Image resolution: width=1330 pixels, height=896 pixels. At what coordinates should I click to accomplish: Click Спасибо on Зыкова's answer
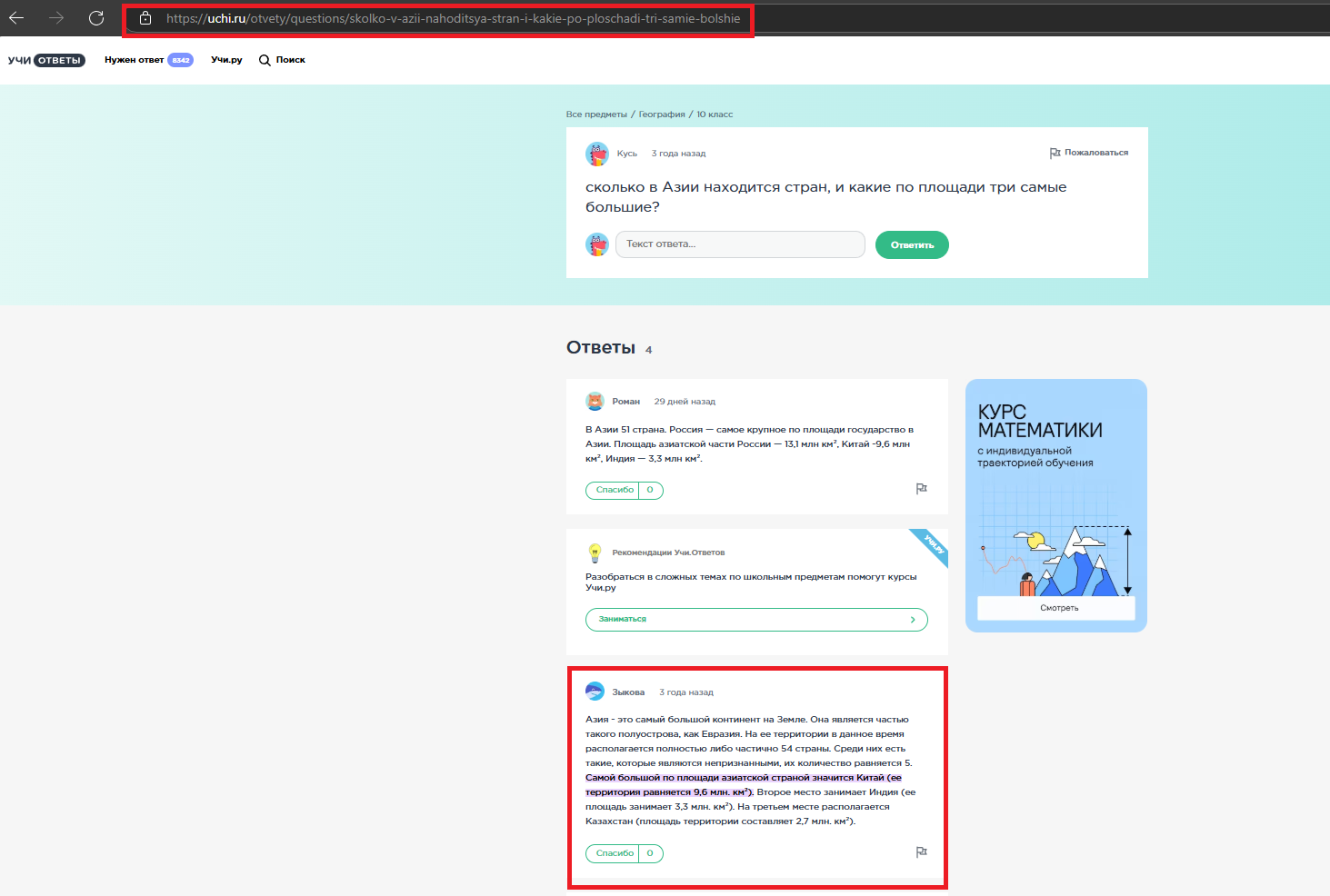pos(615,853)
